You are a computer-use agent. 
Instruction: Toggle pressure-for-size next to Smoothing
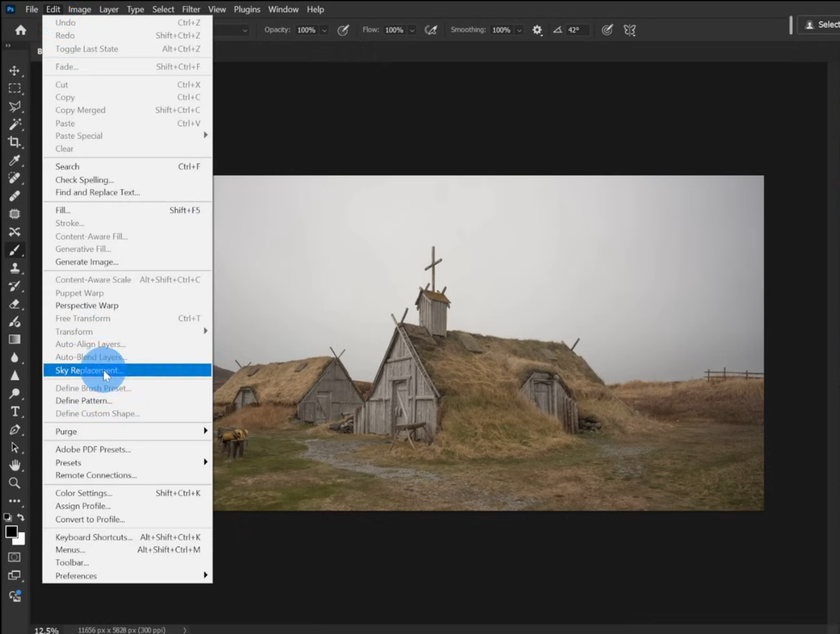coord(607,30)
